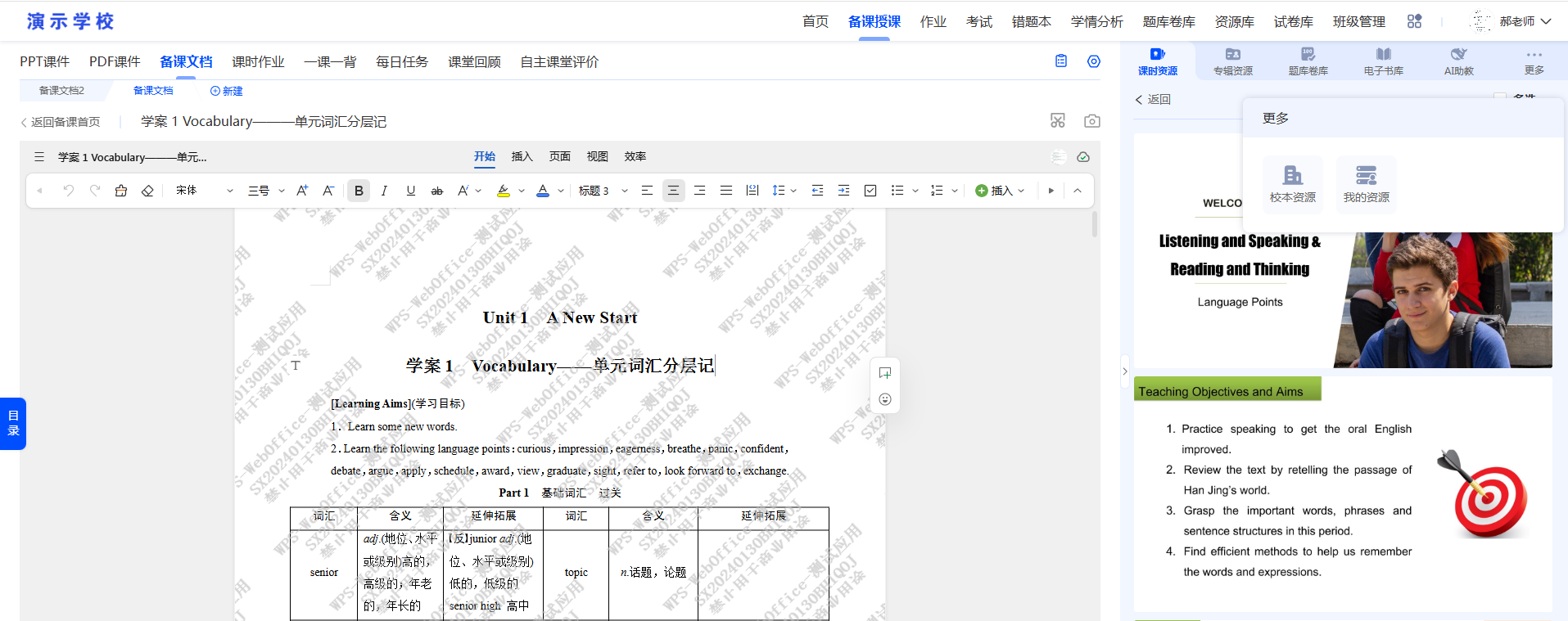Screen dimensions: 1568x621
Task: Toggle italic formatting
Action: tap(384, 191)
